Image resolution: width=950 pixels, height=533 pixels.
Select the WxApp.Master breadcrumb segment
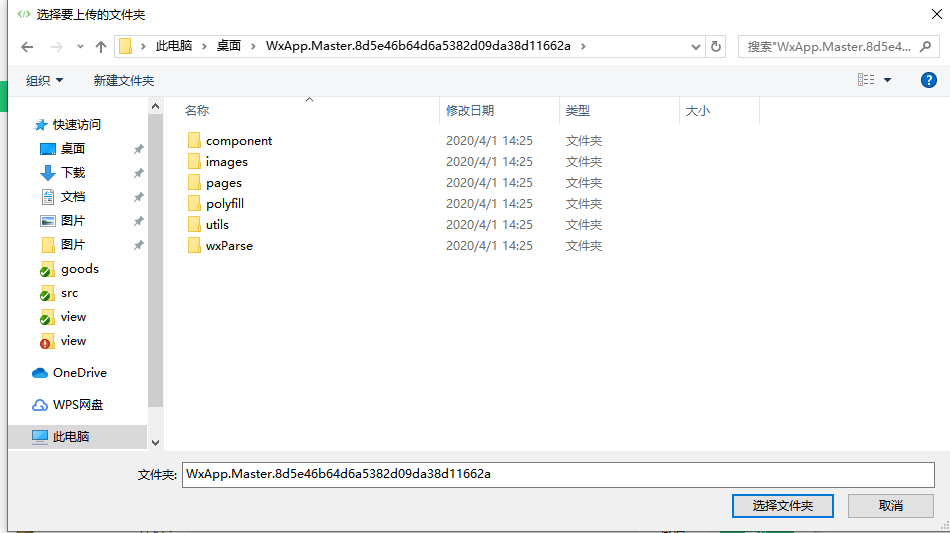pyautogui.click(x=418, y=46)
